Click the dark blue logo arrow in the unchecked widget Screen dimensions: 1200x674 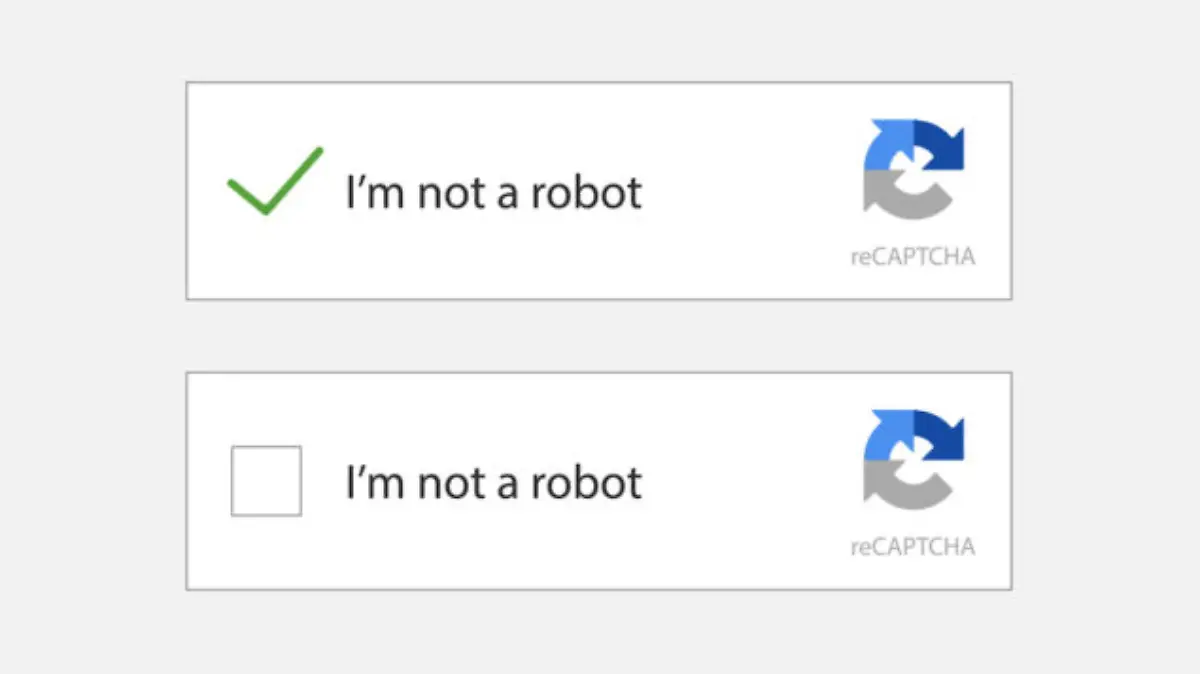[942, 436]
